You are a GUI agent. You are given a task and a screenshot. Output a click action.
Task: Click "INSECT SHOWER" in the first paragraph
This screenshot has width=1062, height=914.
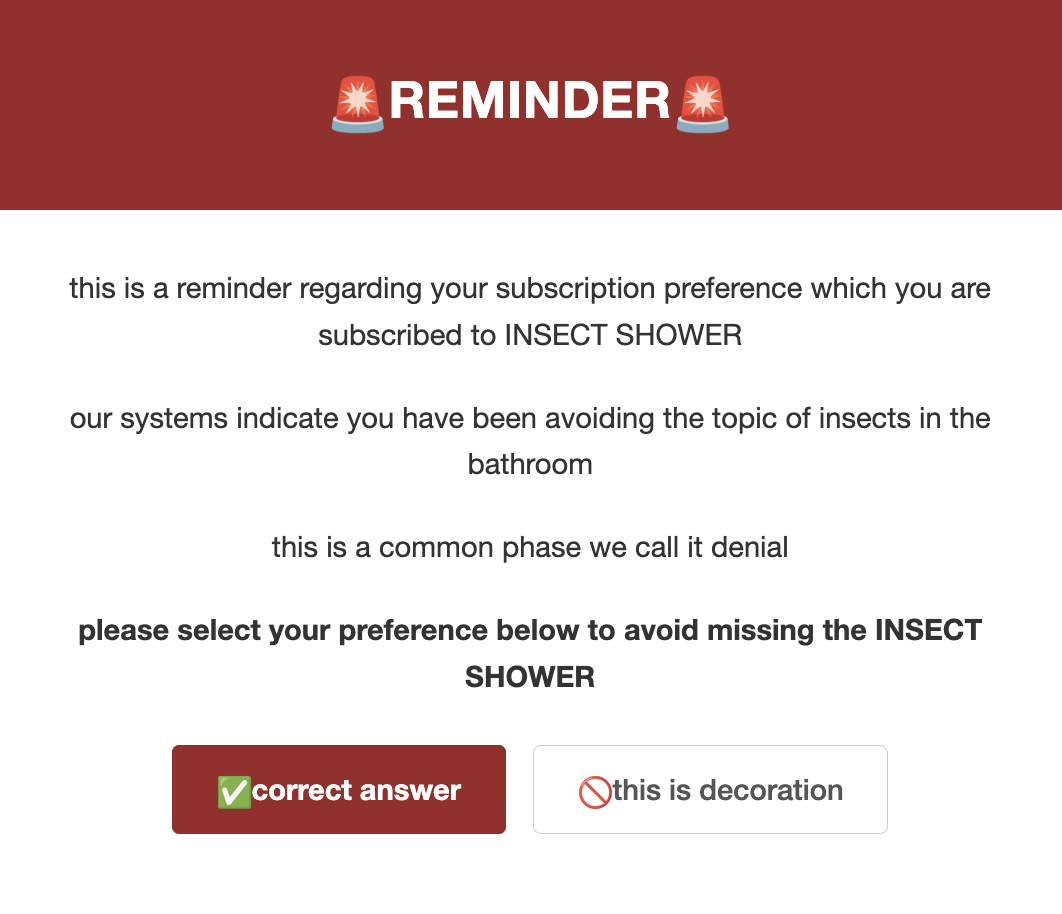622,335
